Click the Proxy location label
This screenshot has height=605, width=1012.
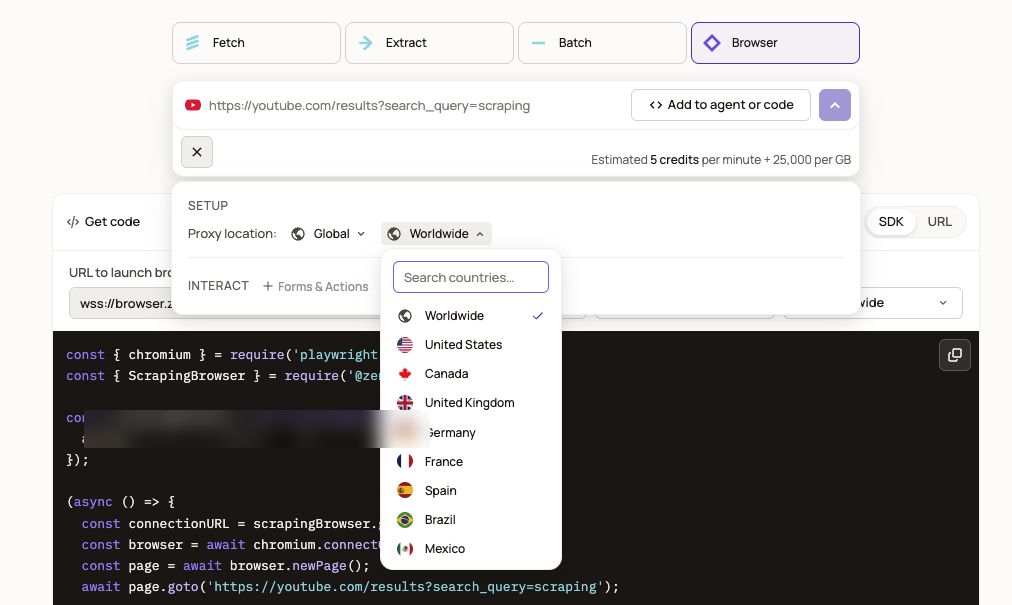coord(232,234)
